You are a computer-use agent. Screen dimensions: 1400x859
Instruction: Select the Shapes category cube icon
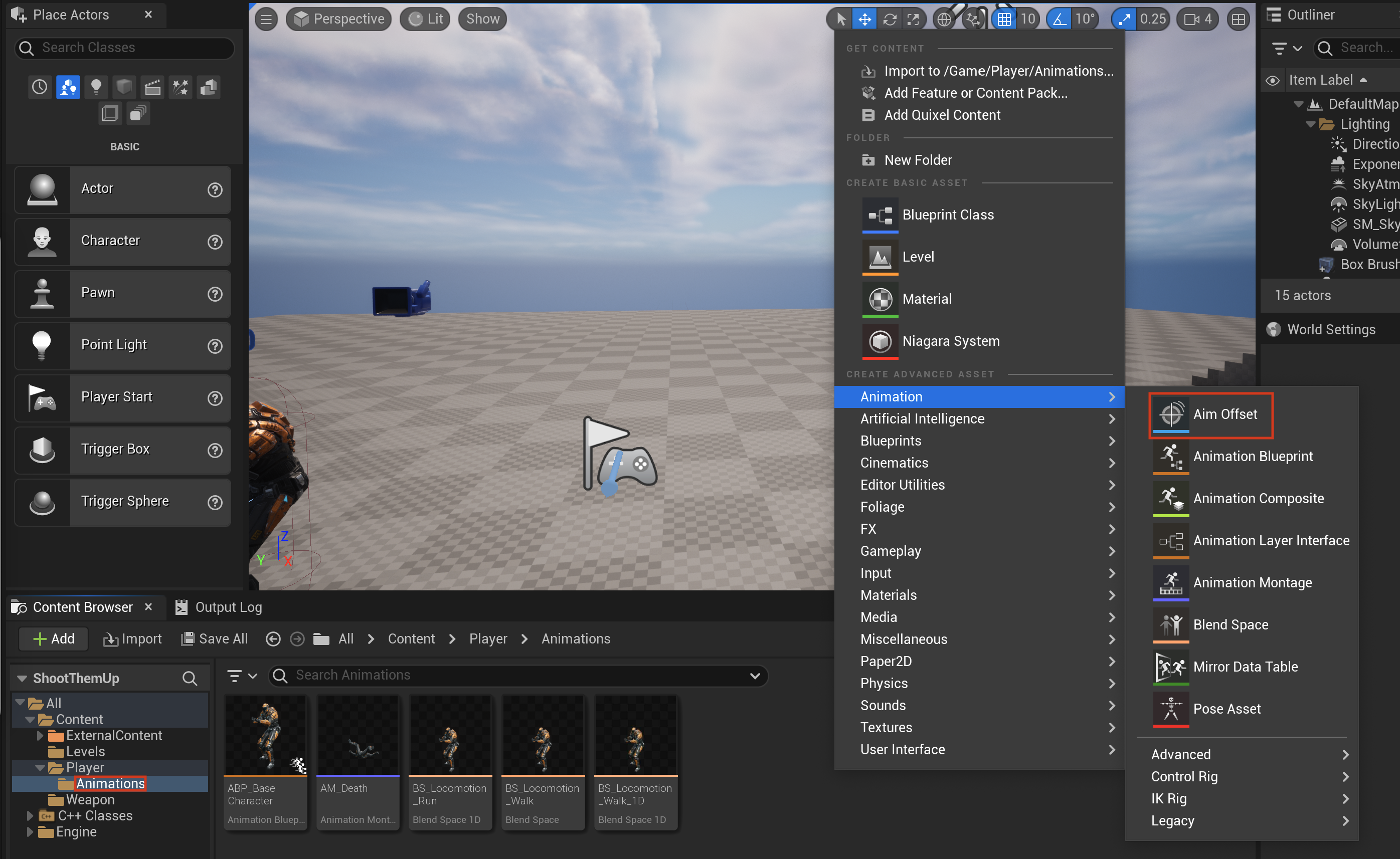tap(124, 87)
